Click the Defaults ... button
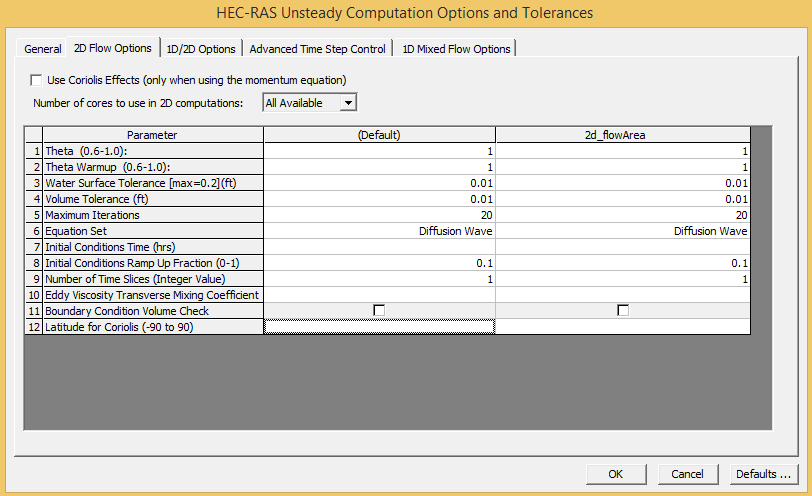 [x=765, y=473]
